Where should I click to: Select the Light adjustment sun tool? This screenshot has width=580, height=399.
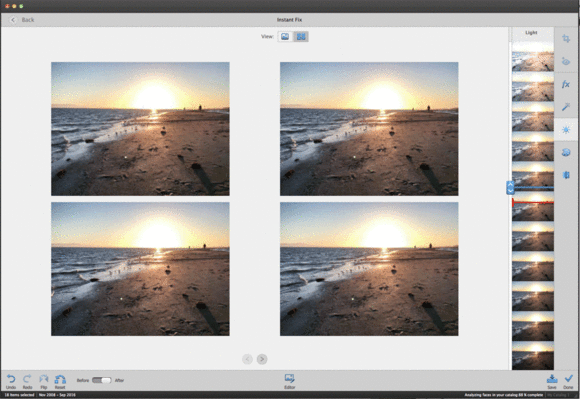[566, 130]
